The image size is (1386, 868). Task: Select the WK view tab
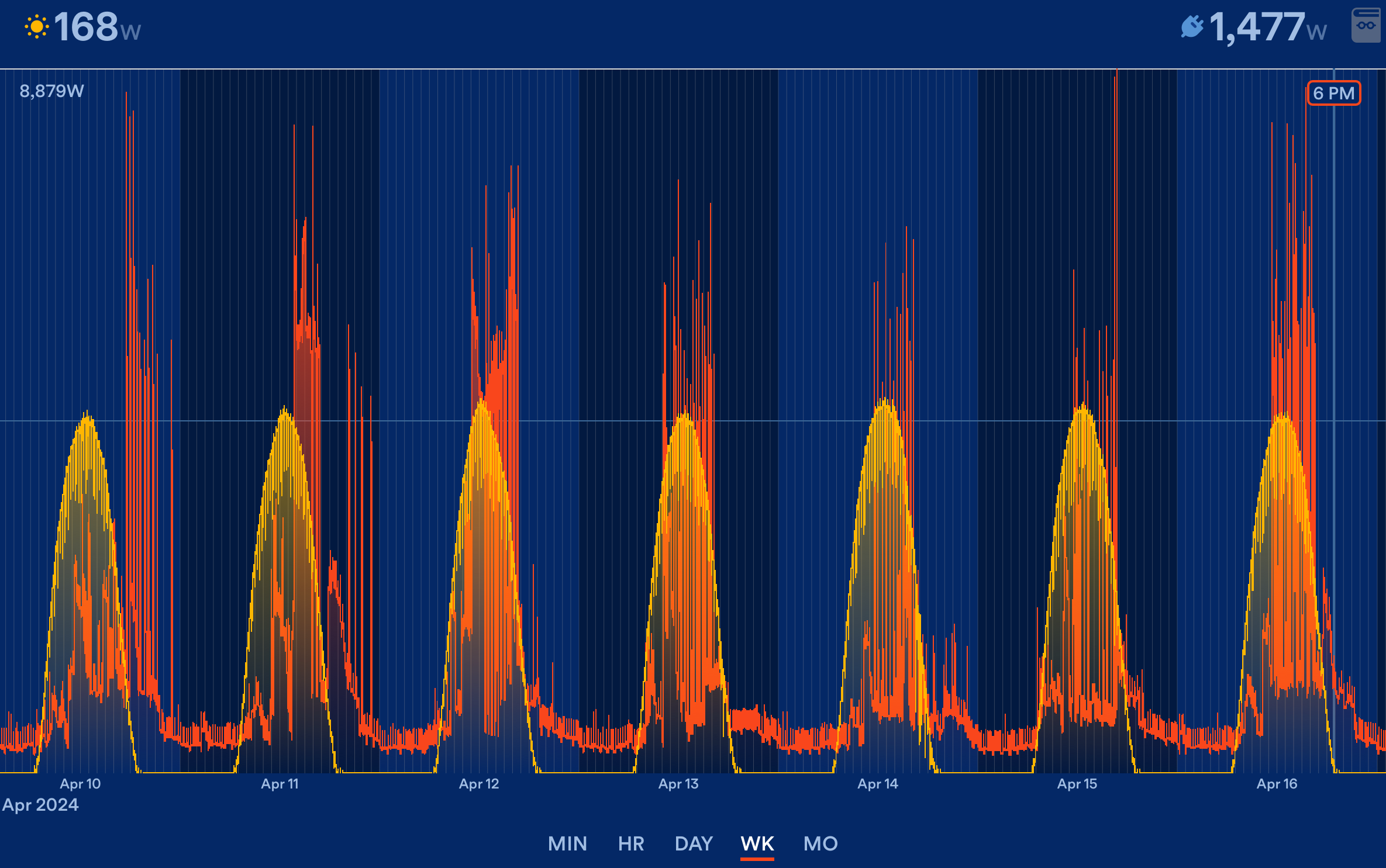pos(757,843)
